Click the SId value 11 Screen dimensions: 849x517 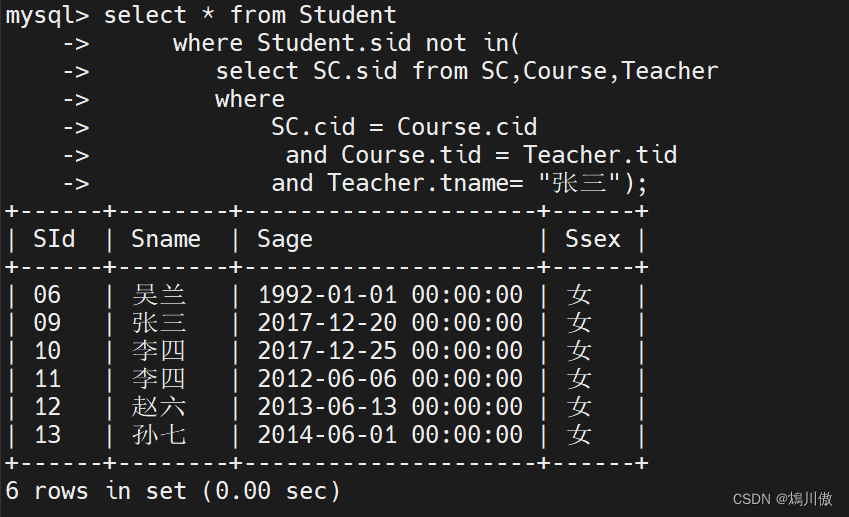pyautogui.click(x=47, y=379)
